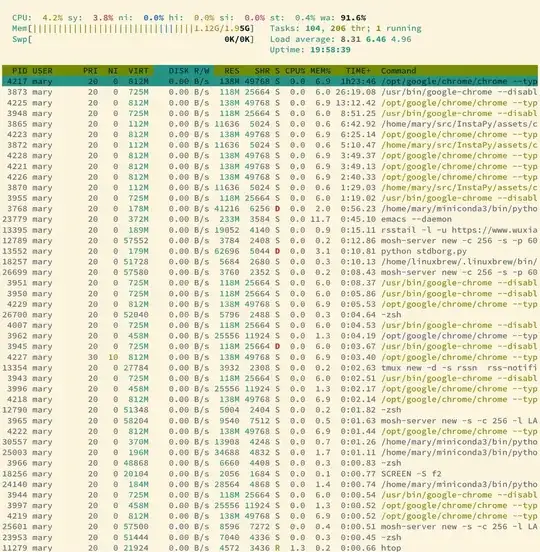
Task: Select mosh-server process PID 26699
Action: click(270, 272)
